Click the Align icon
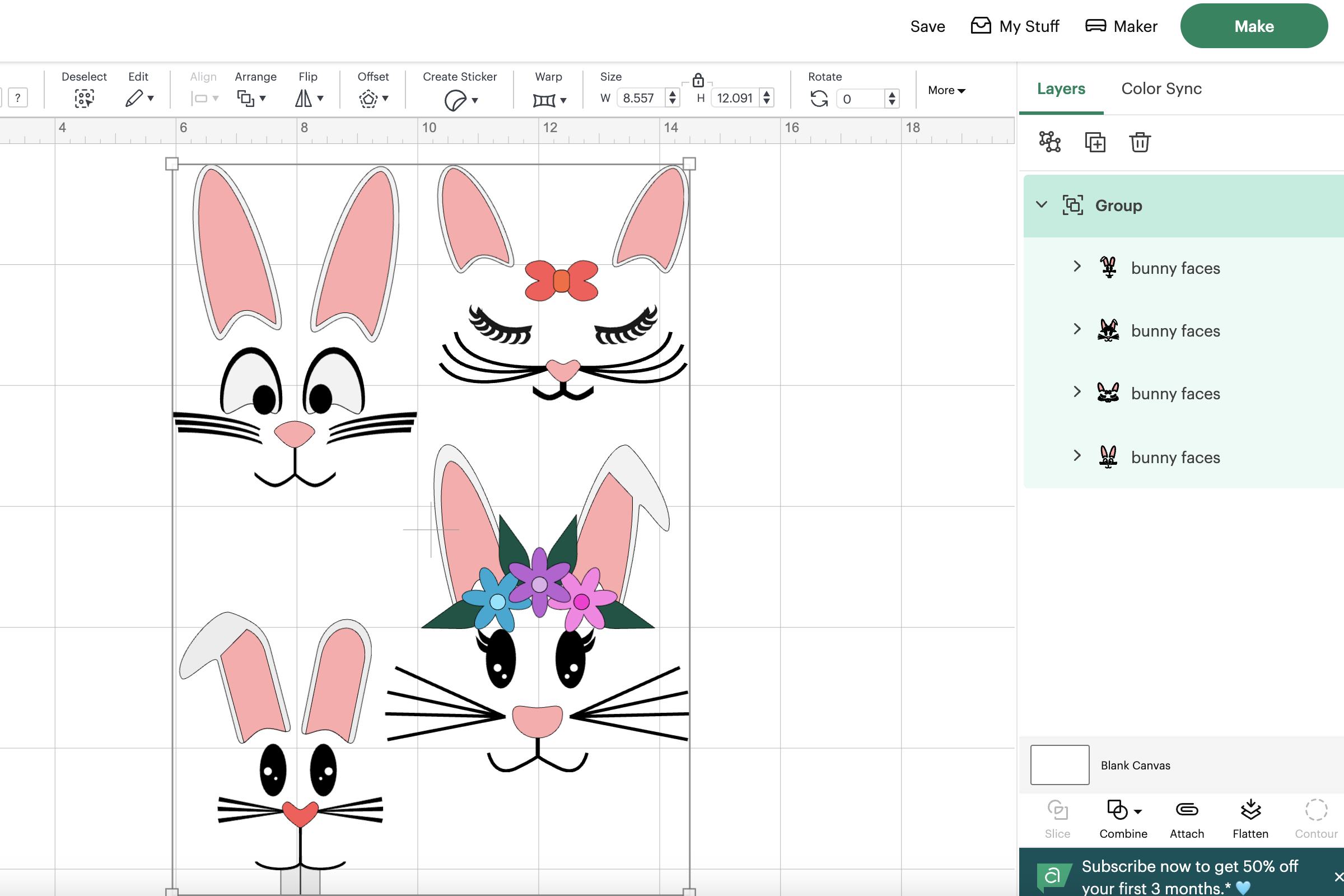This screenshot has height=896, width=1344. tap(199, 99)
